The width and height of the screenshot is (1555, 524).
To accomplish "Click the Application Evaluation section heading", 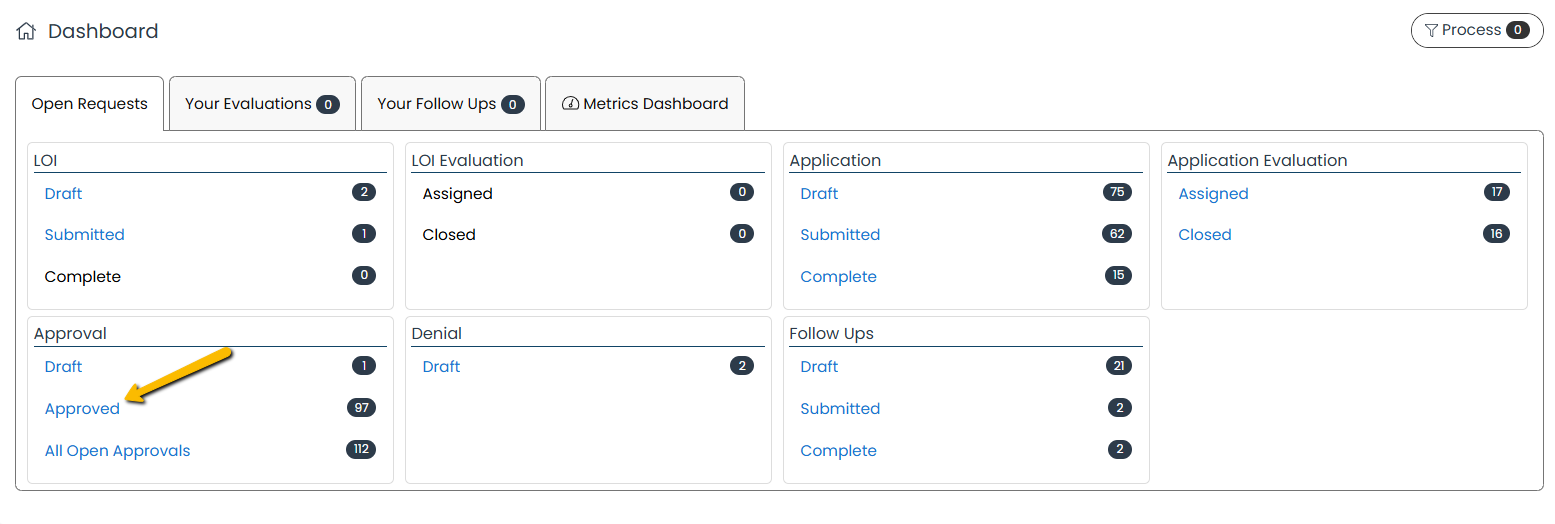I will (x=1257, y=160).
